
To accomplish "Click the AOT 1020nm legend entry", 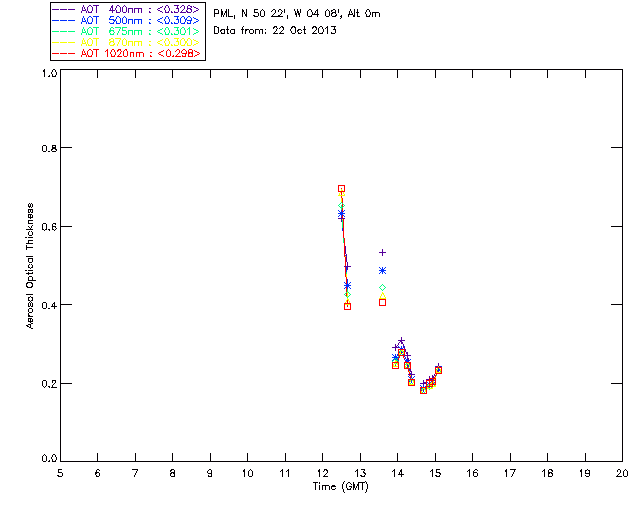I will [x=127, y=53].
